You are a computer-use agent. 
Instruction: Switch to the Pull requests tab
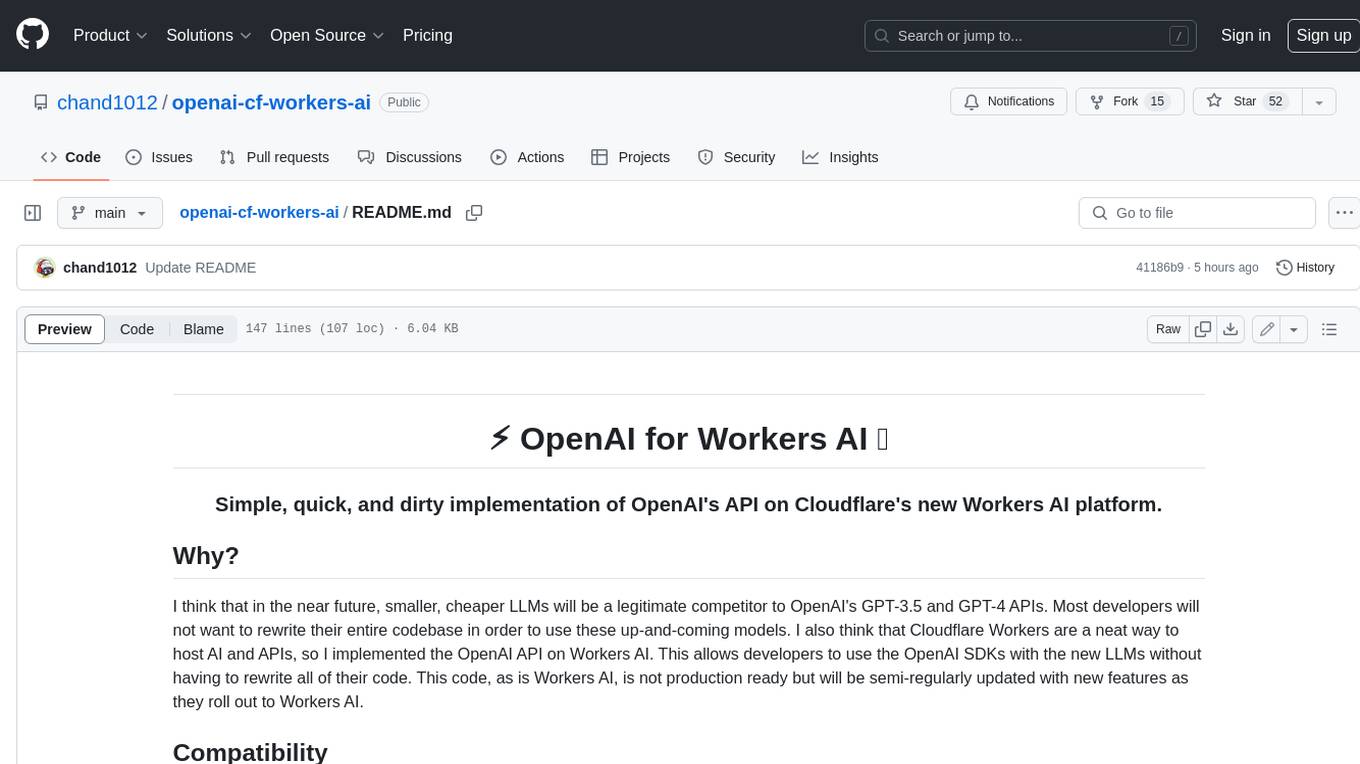pos(274,157)
